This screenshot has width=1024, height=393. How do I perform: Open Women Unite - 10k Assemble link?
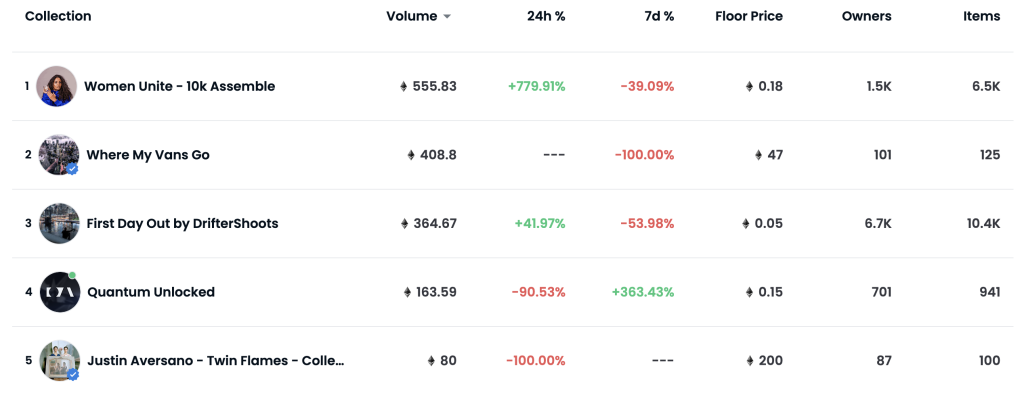[180, 86]
